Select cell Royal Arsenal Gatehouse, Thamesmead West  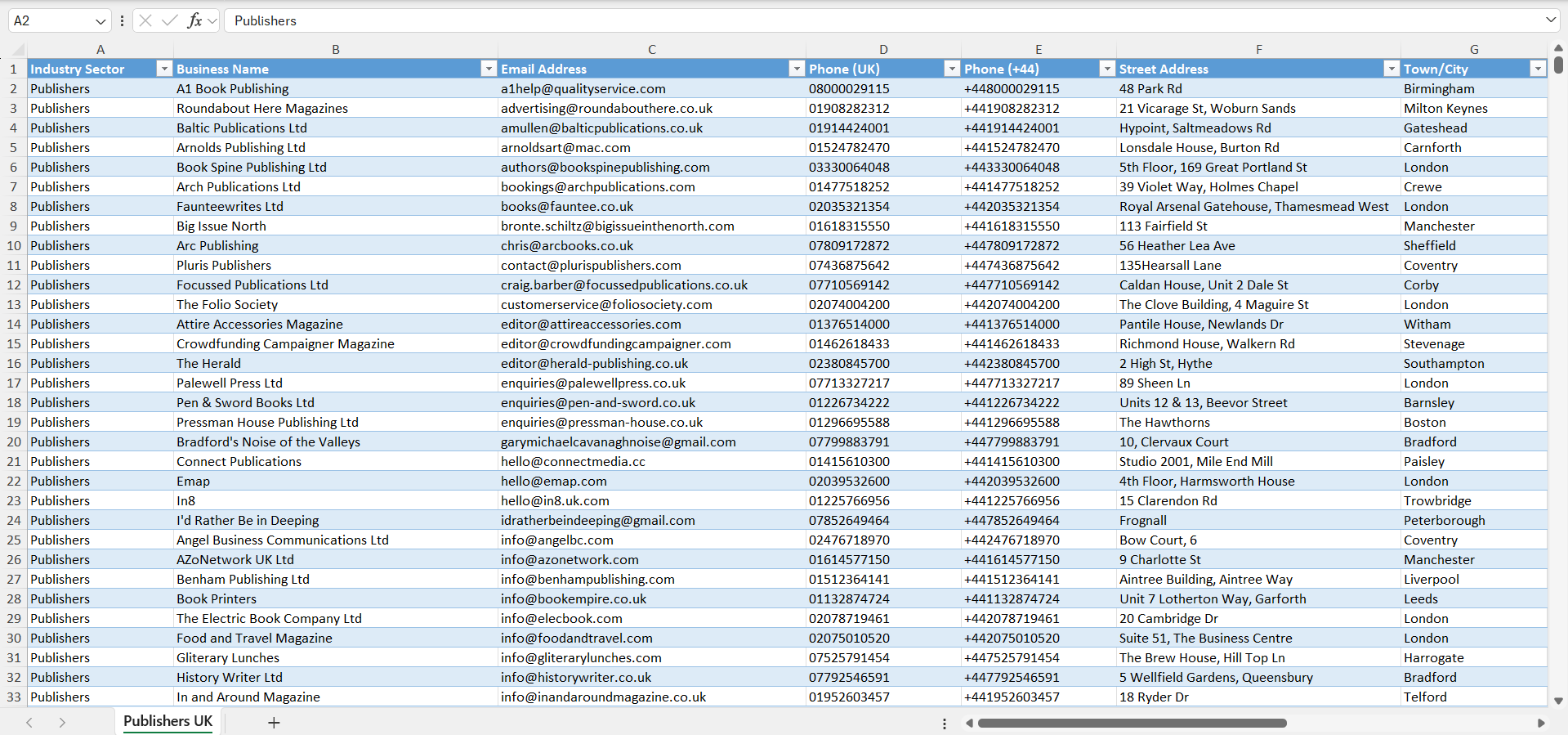[x=1258, y=206]
